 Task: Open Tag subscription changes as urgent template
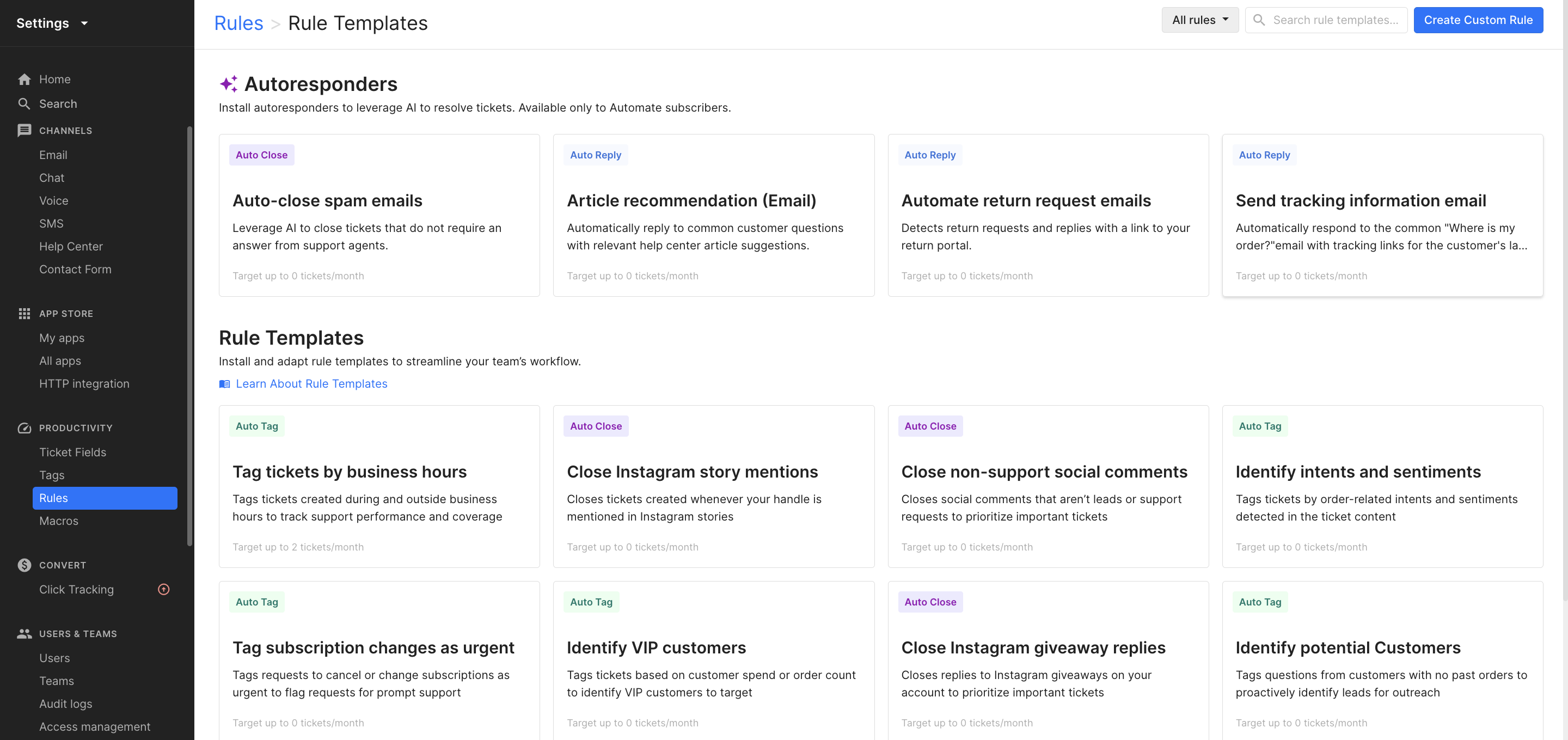[x=379, y=661]
